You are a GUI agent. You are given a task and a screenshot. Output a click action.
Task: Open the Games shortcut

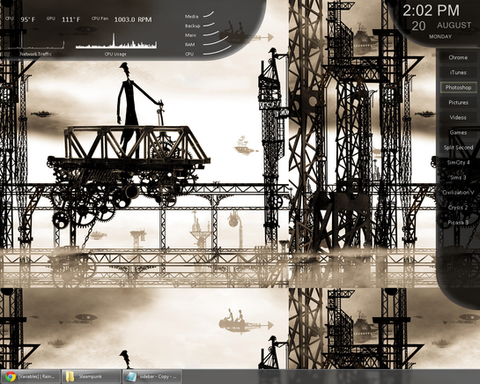point(458,132)
